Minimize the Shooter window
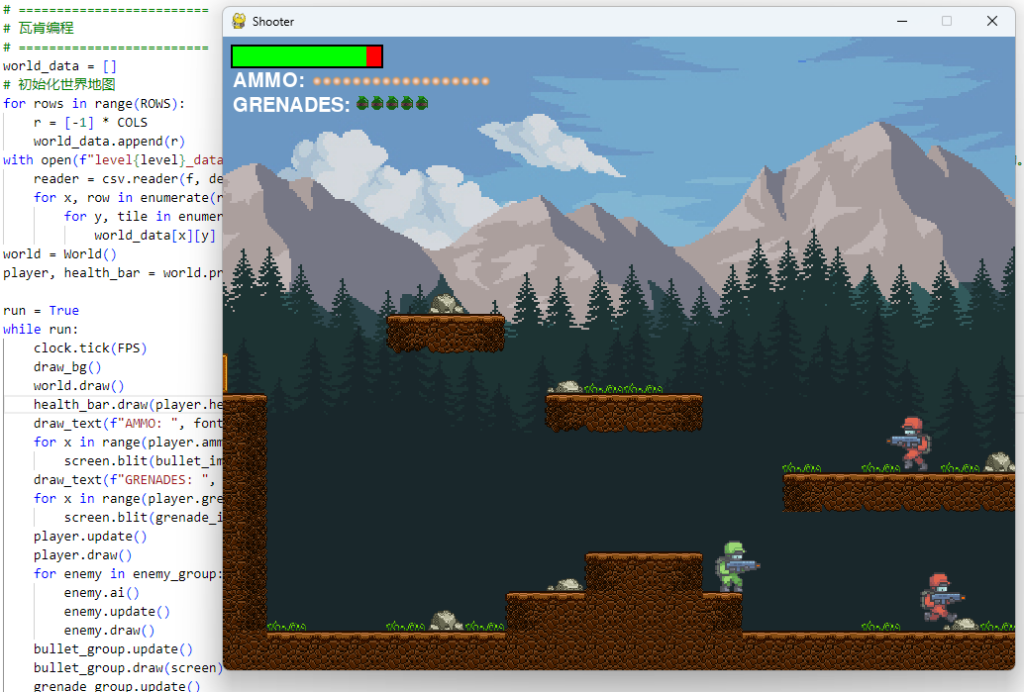 tap(901, 21)
